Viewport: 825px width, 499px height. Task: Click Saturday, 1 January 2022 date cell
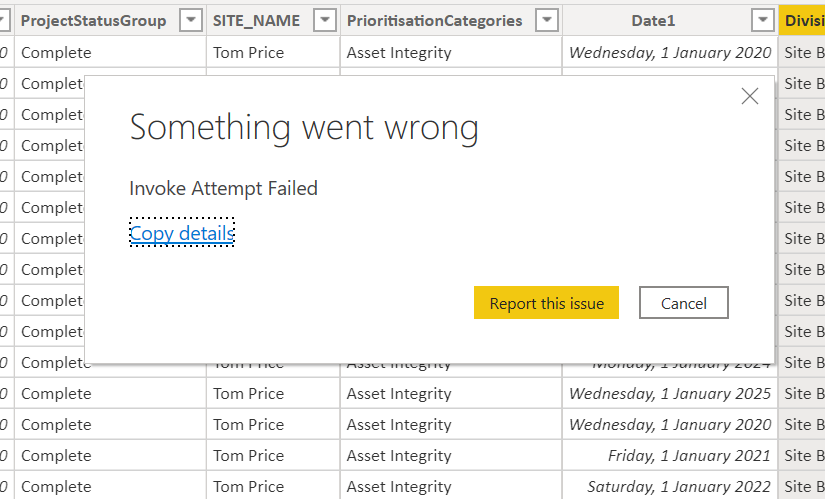[670, 486]
